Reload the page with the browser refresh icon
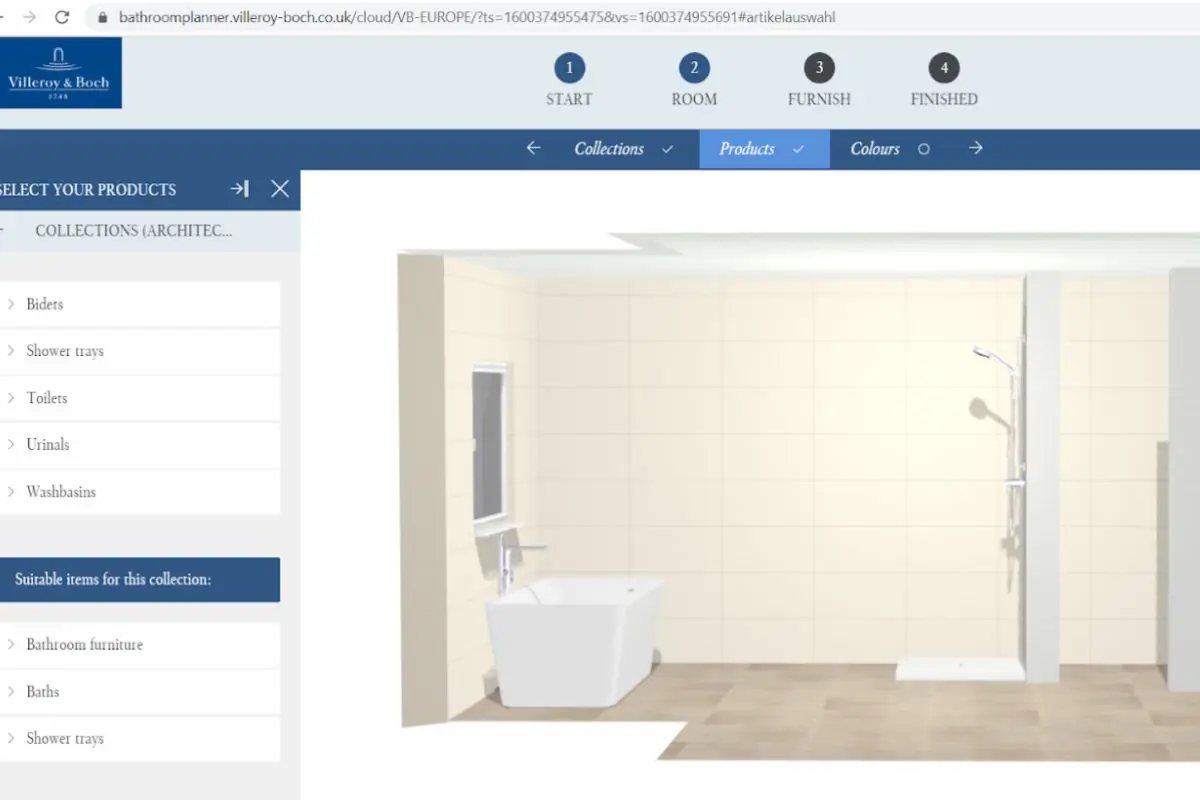Image resolution: width=1200 pixels, height=800 pixels. coord(62,17)
